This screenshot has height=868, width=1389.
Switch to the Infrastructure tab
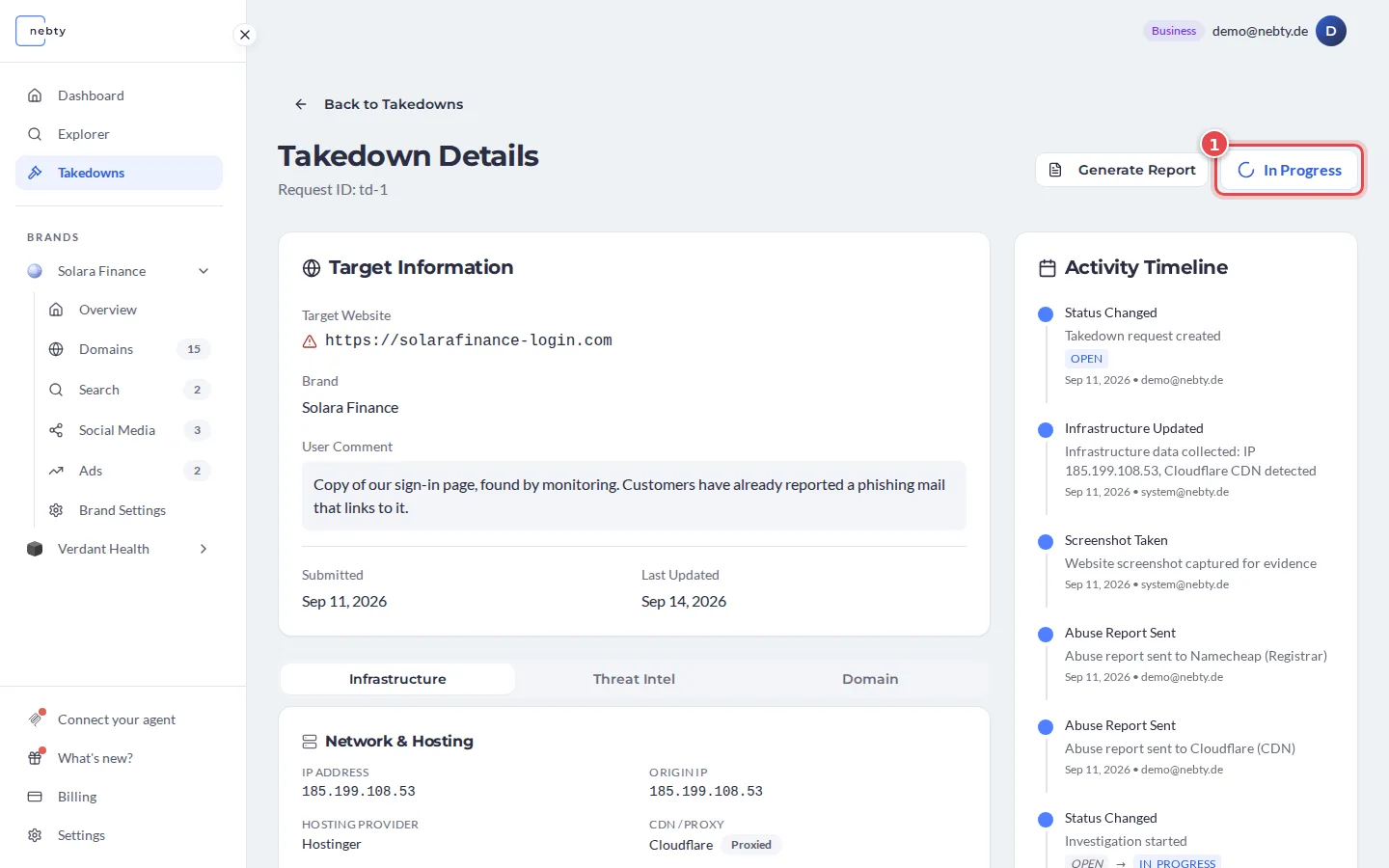point(397,679)
